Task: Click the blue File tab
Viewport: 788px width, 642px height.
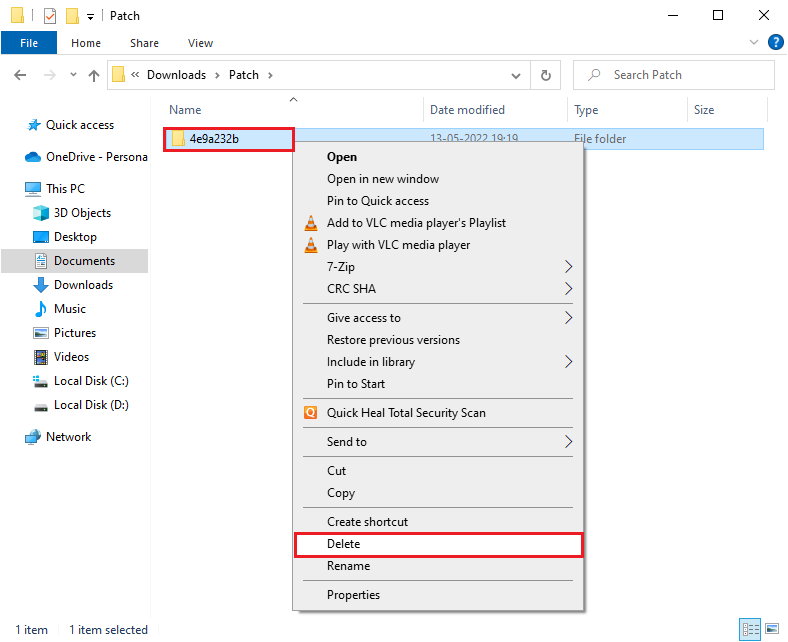Action: click(29, 43)
